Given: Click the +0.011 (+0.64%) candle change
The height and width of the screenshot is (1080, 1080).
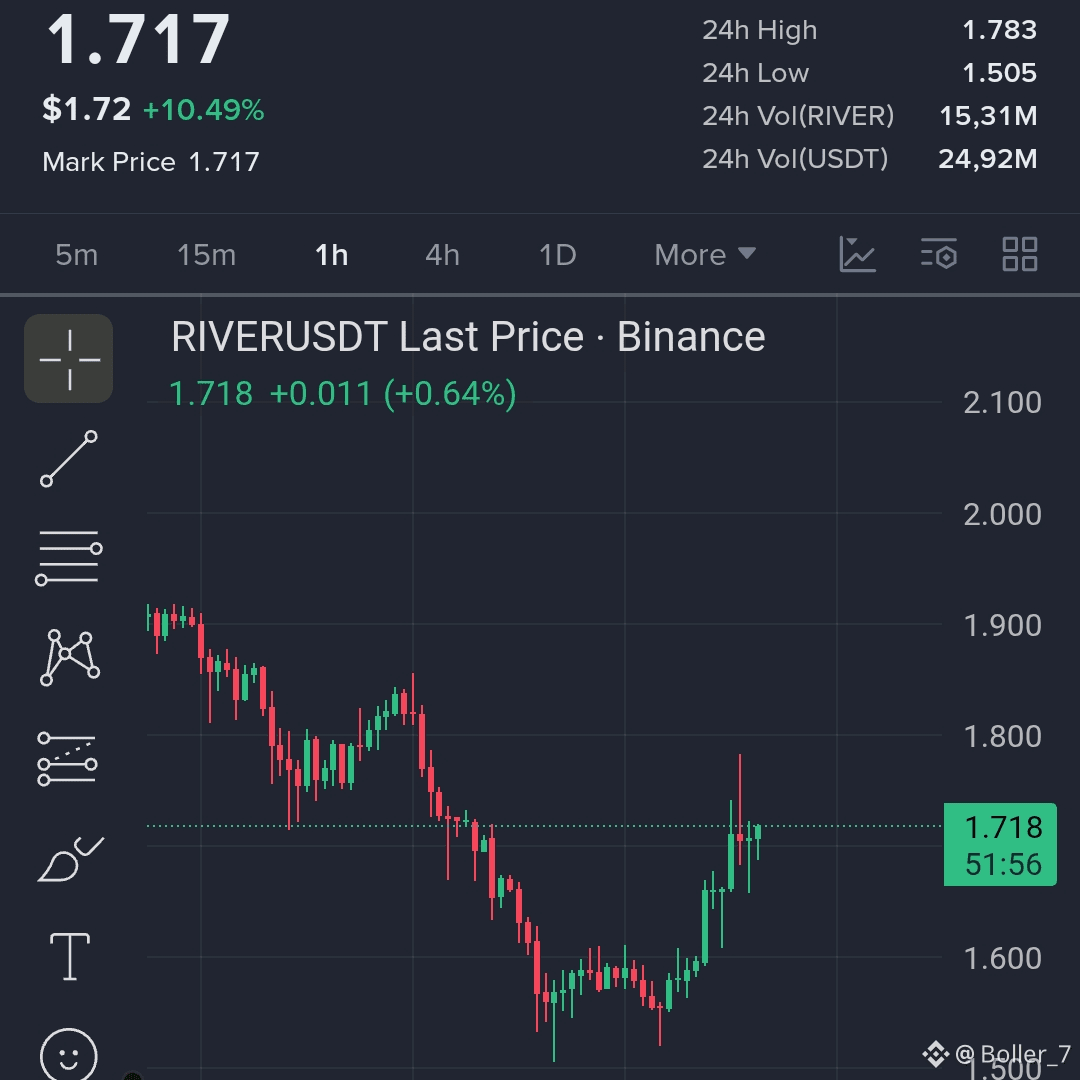Looking at the screenshot, I should pyautogui.click(x=393, y=394).
